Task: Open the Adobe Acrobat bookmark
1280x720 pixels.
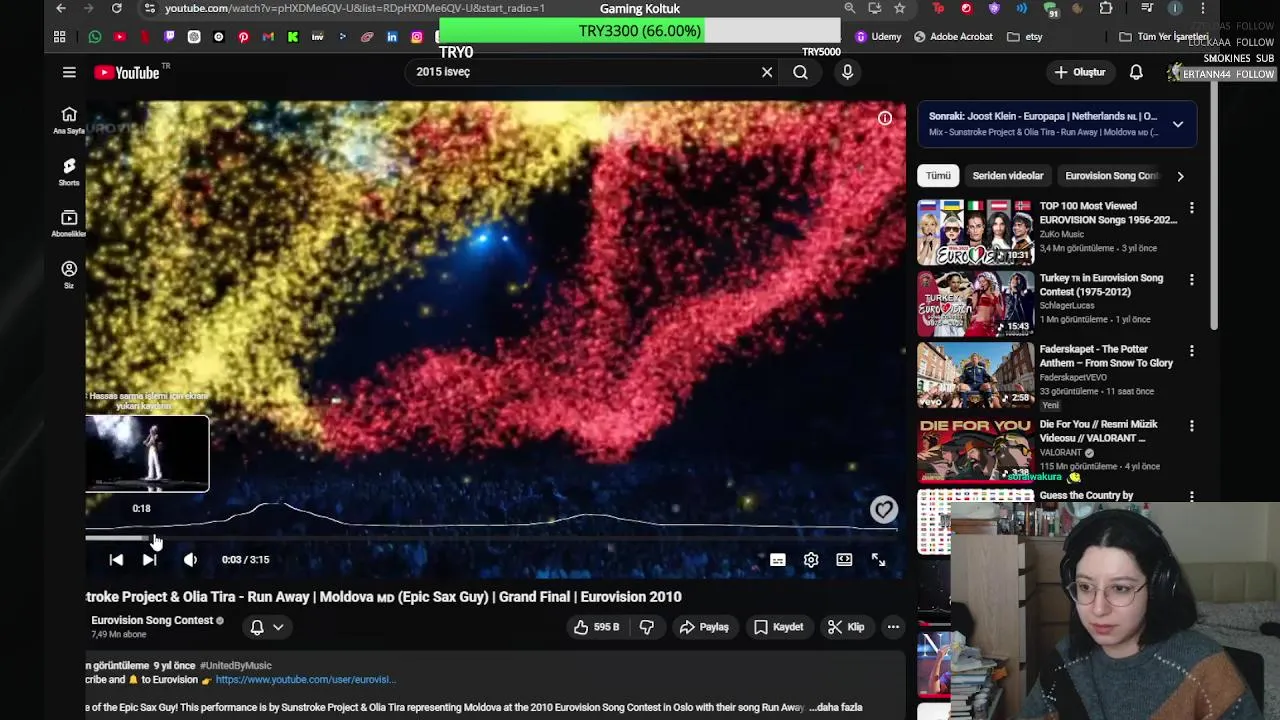Action: coord(954,37)
